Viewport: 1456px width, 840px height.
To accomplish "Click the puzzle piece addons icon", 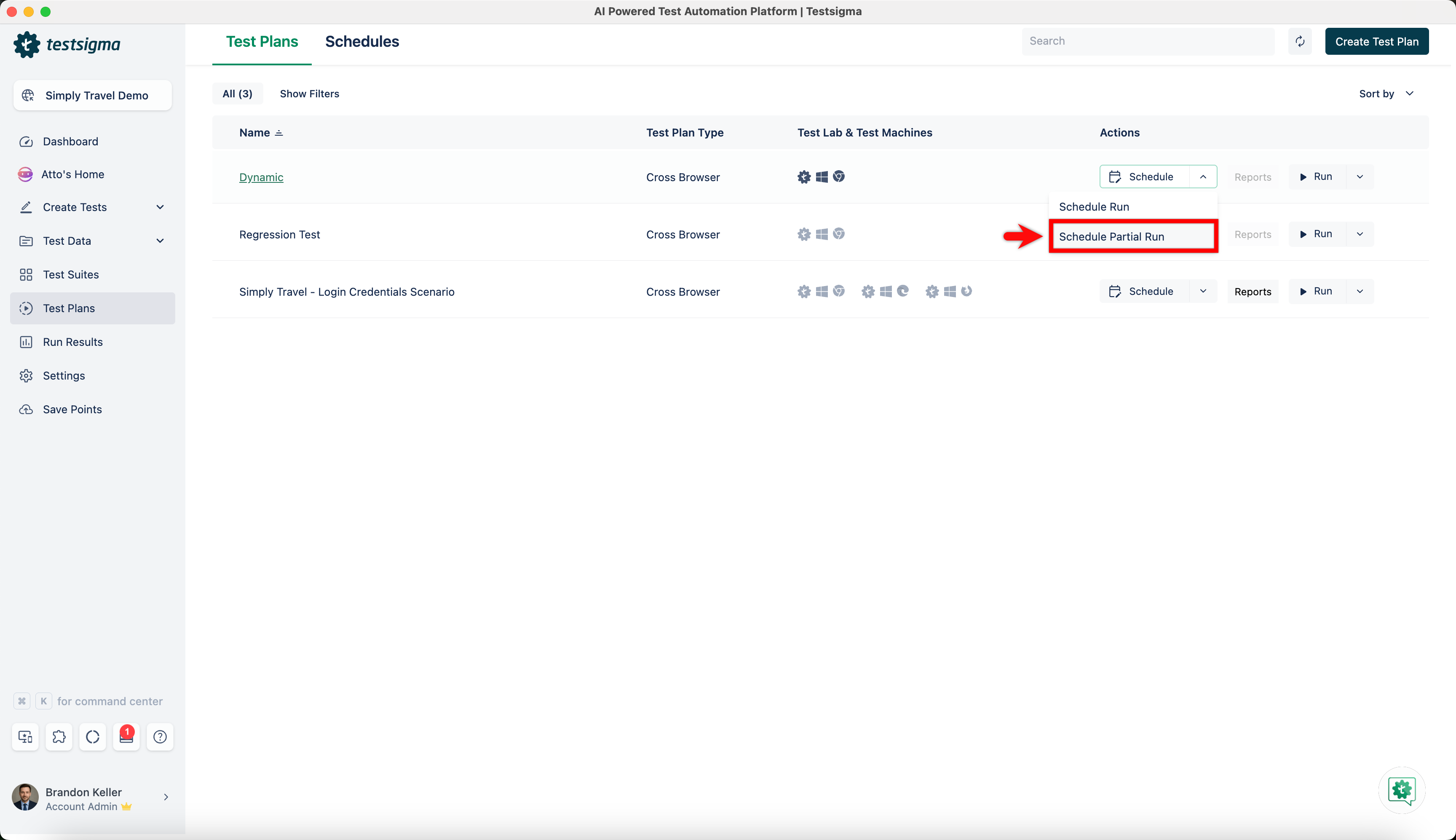I will click(59, 737).
